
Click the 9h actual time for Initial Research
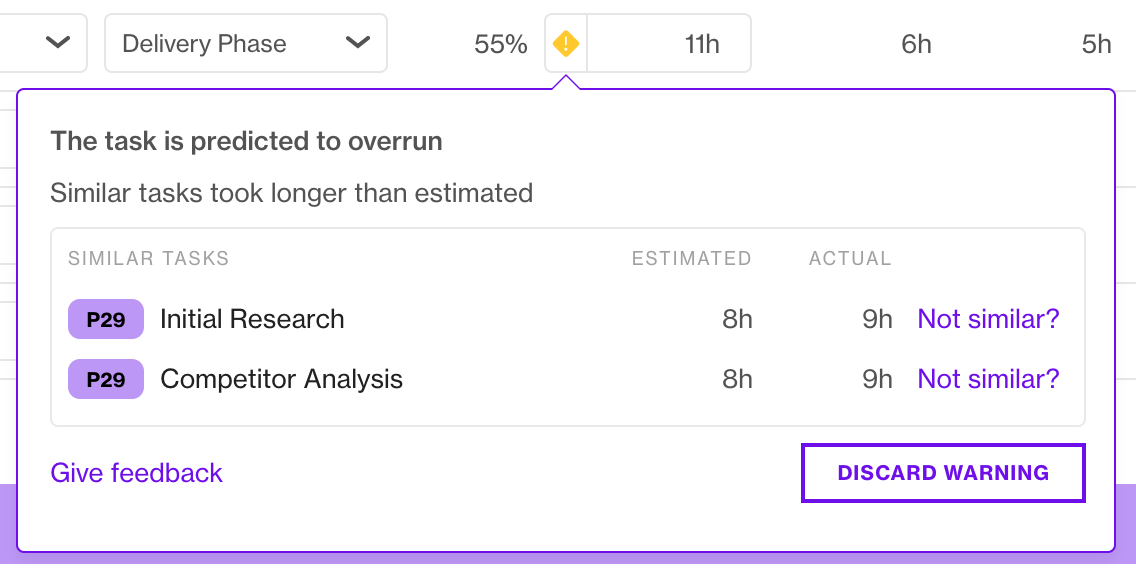tap(877, 319)
